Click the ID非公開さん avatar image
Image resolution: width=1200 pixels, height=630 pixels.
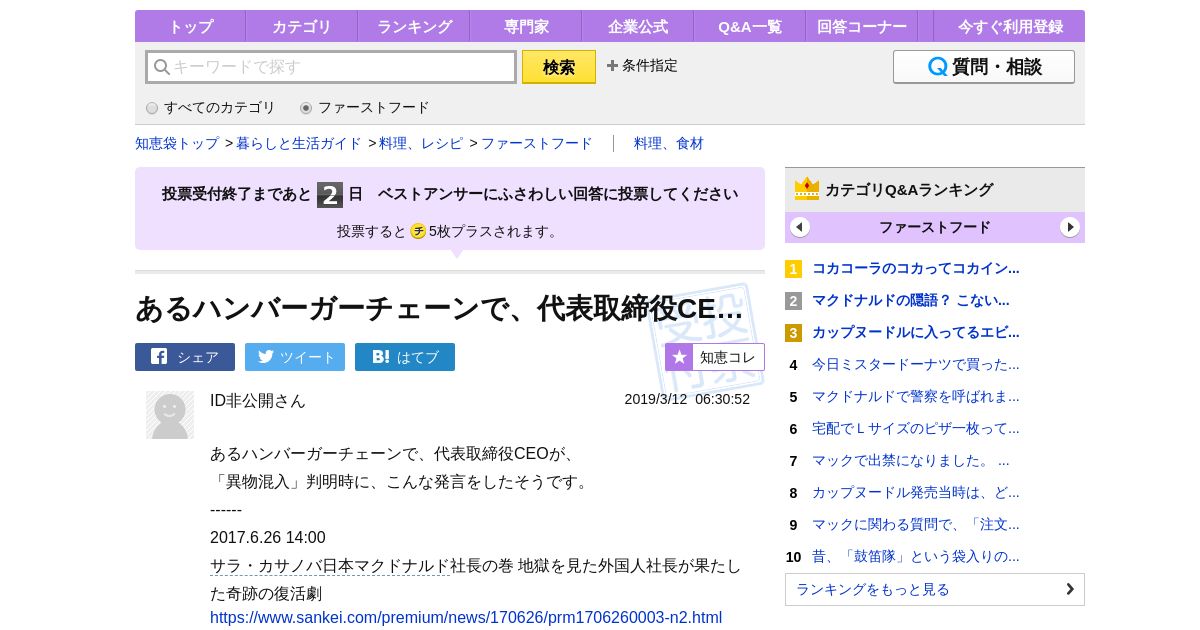tap(170, 415)
